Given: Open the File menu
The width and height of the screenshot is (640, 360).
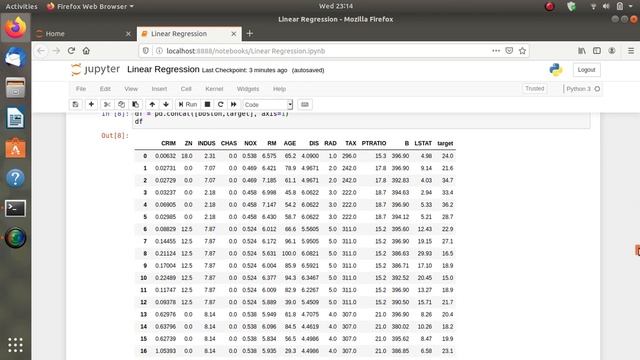Looking at the screenshot, I should 81,89.
